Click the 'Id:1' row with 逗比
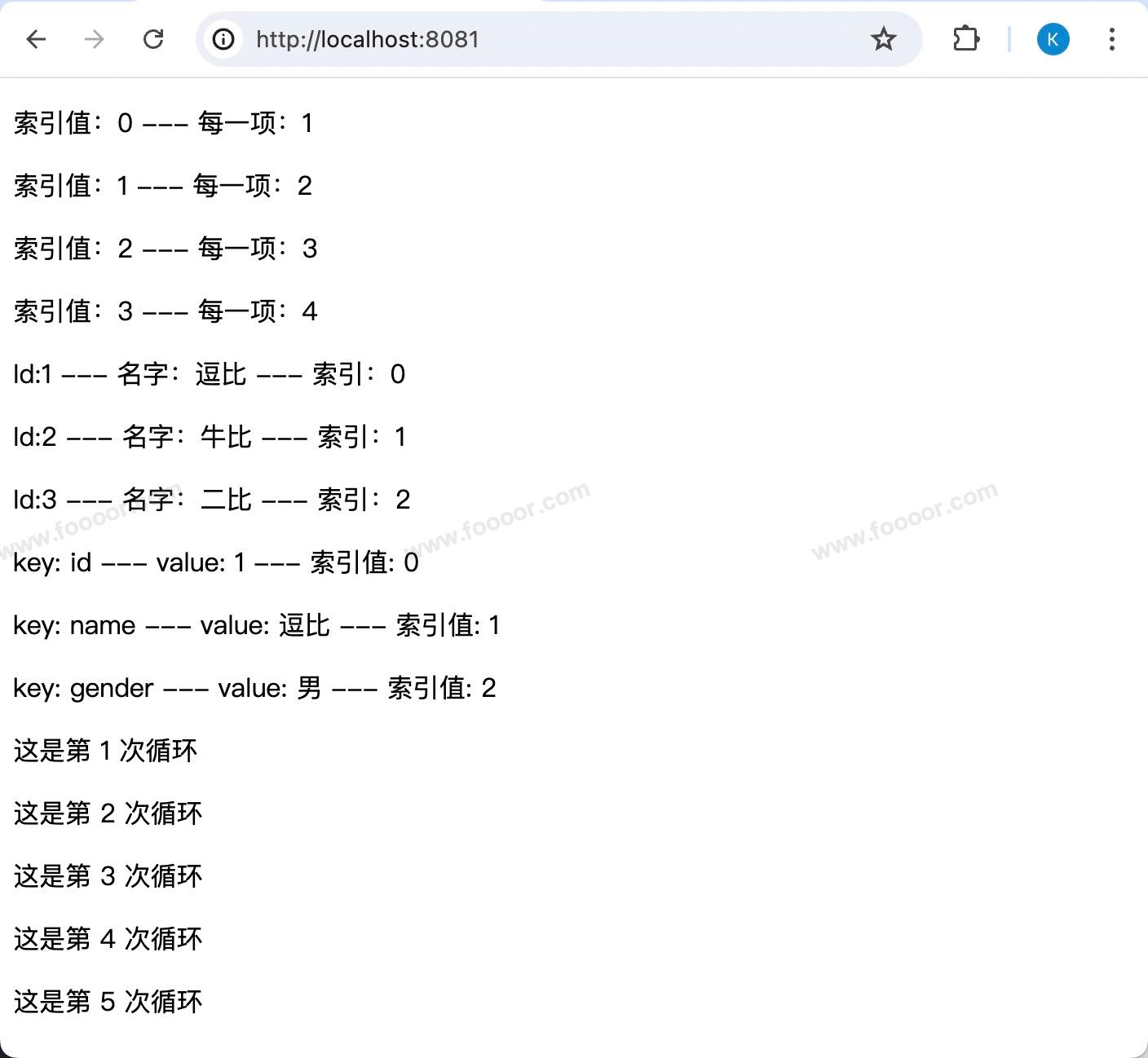This screenshot has width=1148, height=1058. (209, 374)
